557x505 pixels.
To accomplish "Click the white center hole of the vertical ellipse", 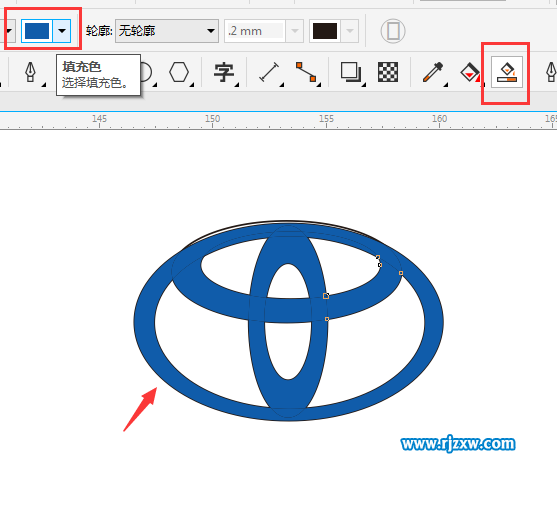I will click(x=288, y=352).
